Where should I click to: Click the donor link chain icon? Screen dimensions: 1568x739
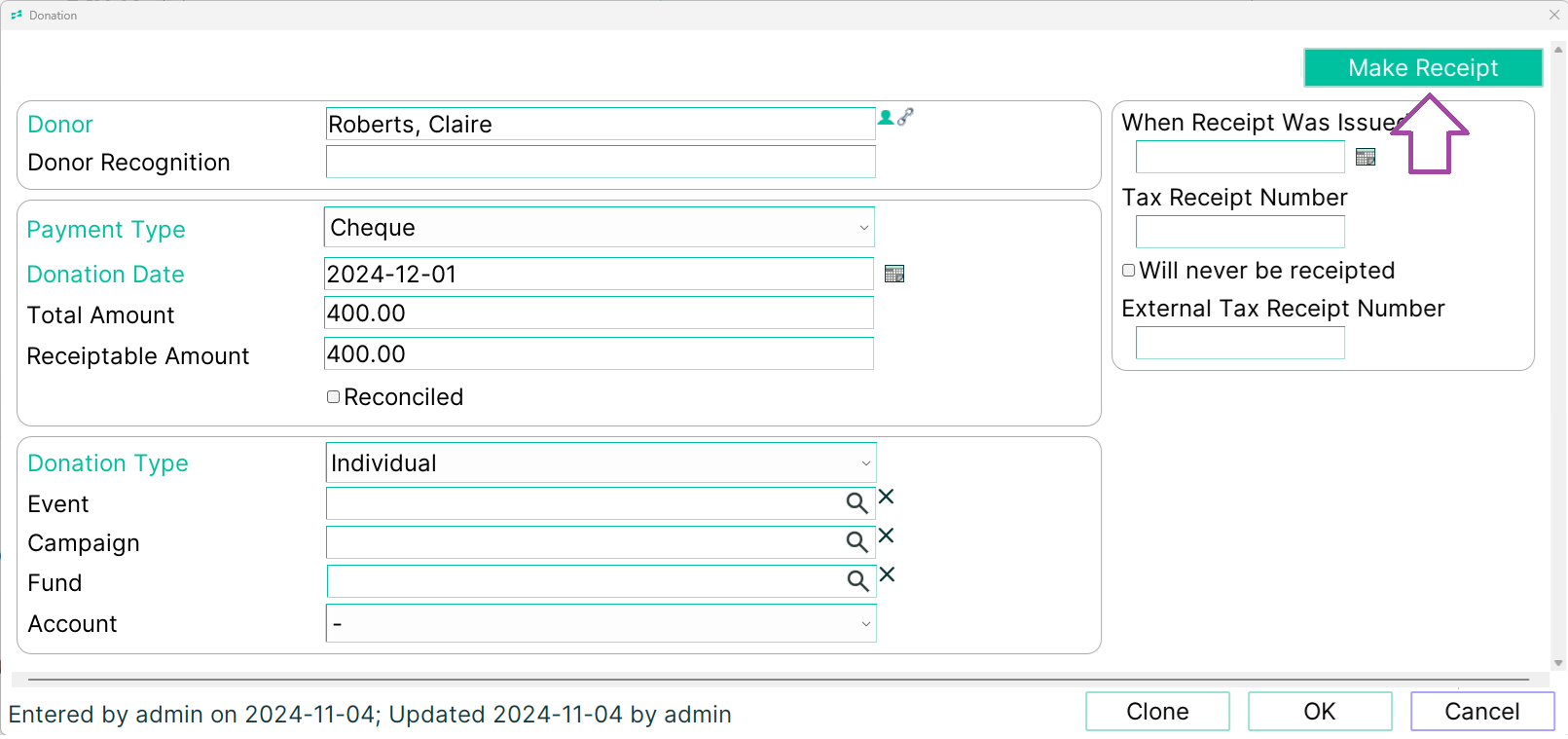pos(905,117)
